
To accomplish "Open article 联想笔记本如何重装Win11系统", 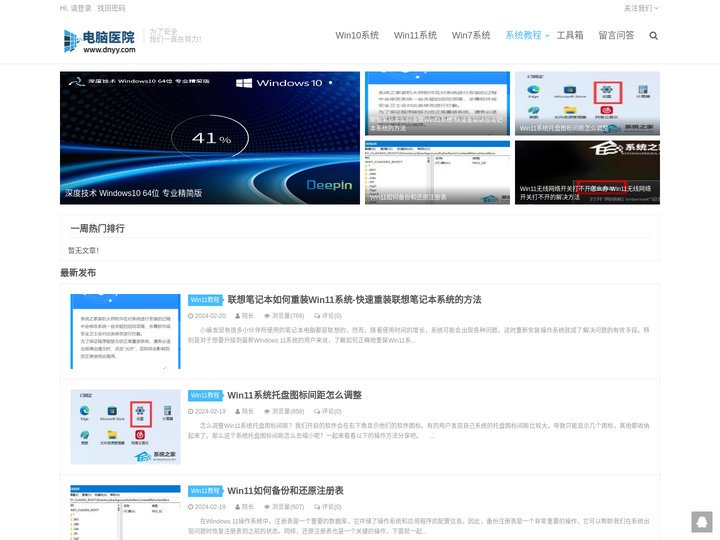I will (354, 299).
